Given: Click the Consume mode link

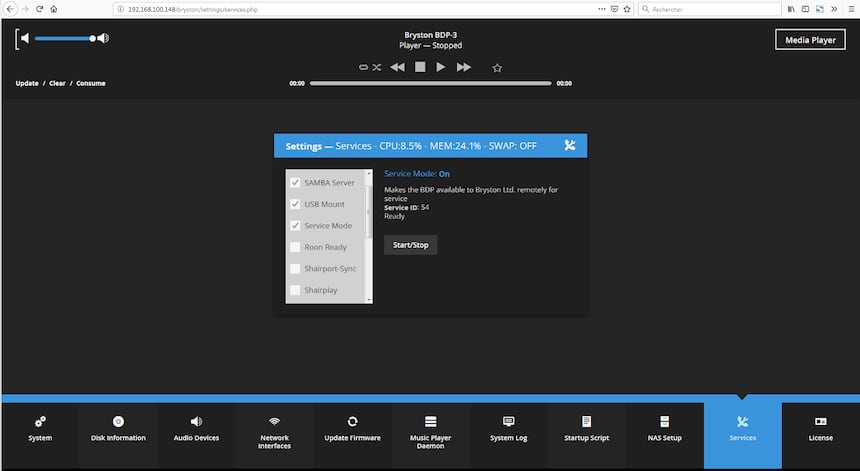Looking at the screenshot, I should pyautogui.click(x=90, y=83).
